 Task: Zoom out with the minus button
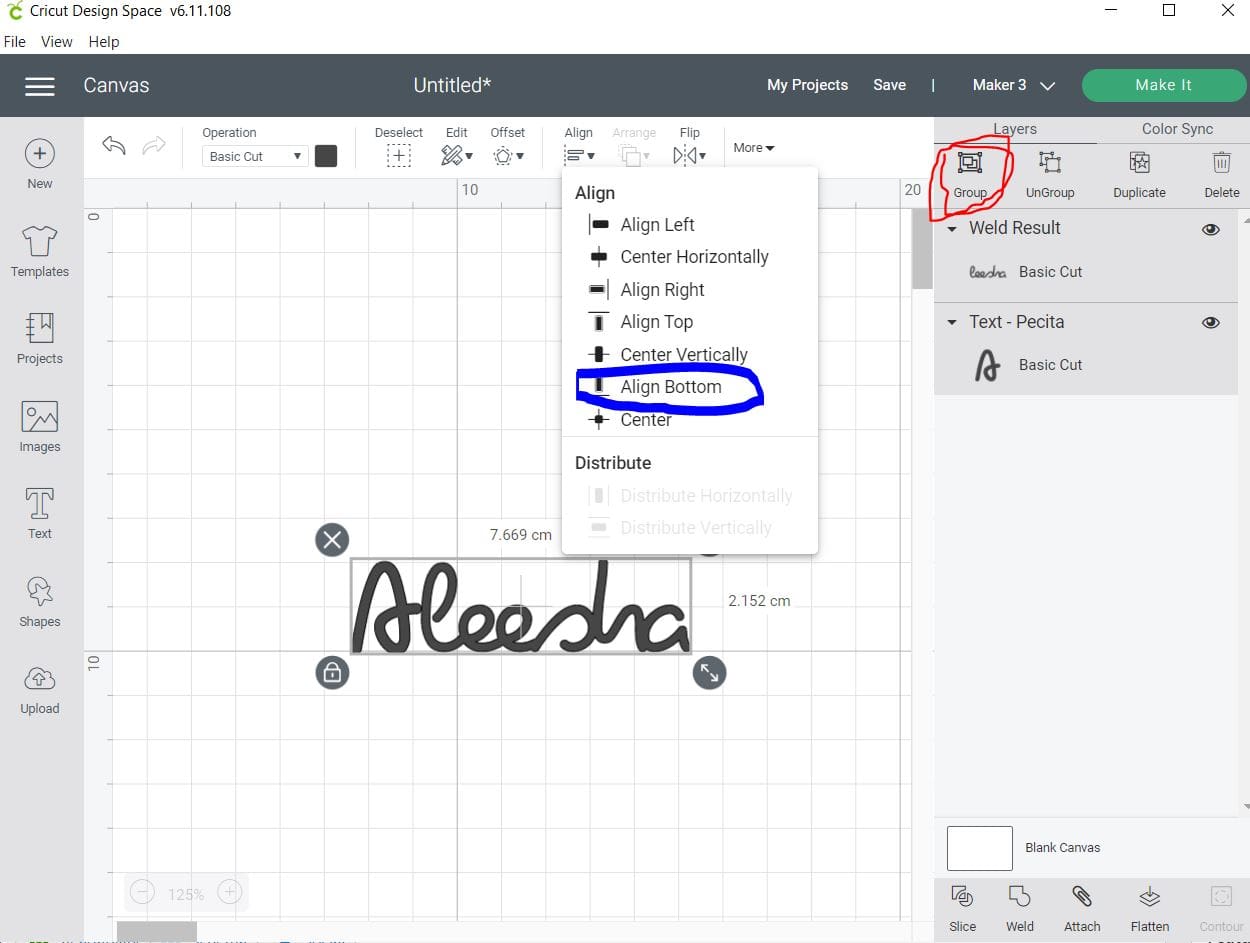point(142,893)
